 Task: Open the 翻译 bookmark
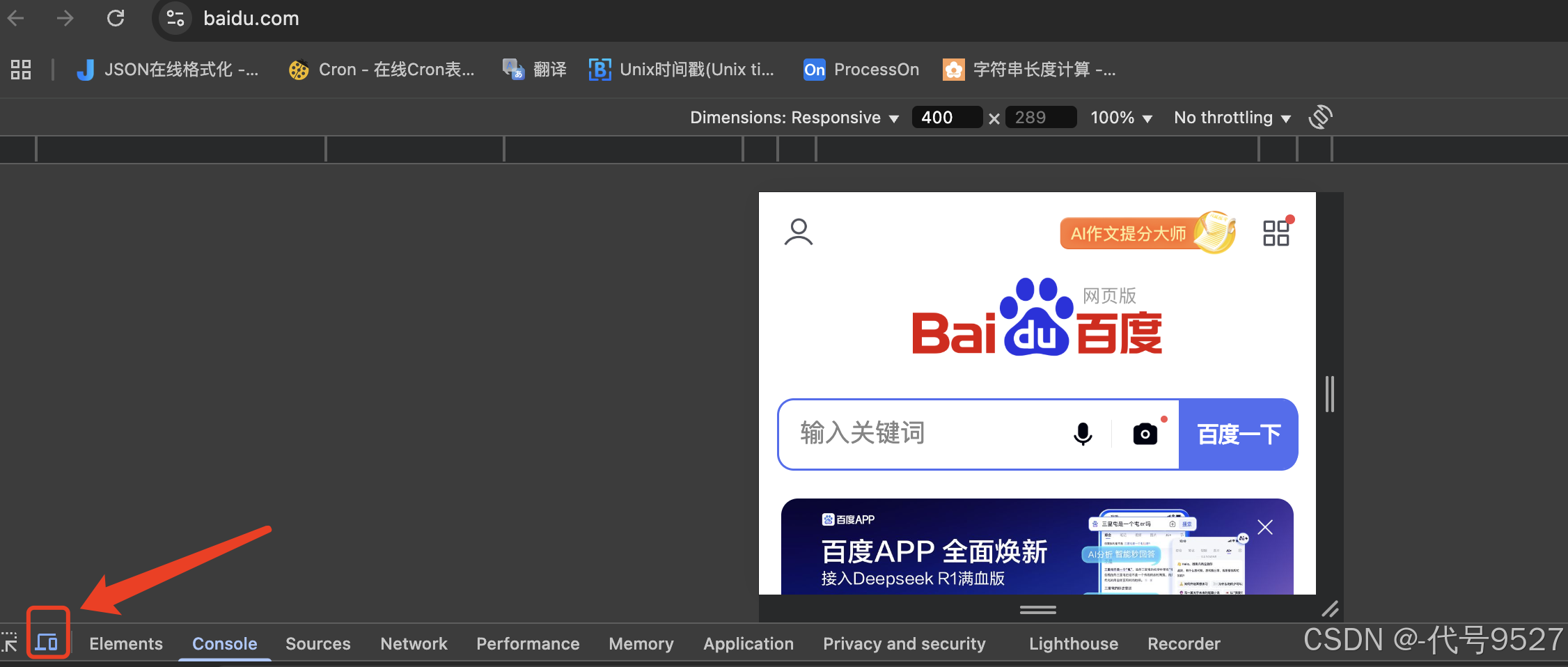tap(535, 70)
